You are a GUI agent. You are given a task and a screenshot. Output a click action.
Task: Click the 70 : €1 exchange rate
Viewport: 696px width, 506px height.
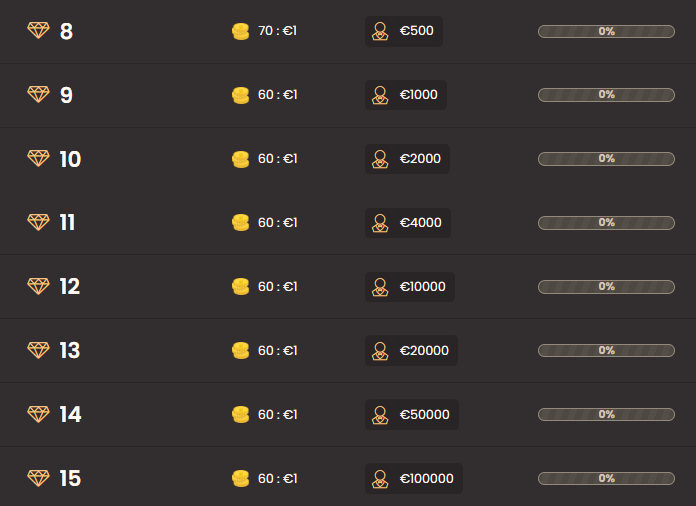(277, 31)
